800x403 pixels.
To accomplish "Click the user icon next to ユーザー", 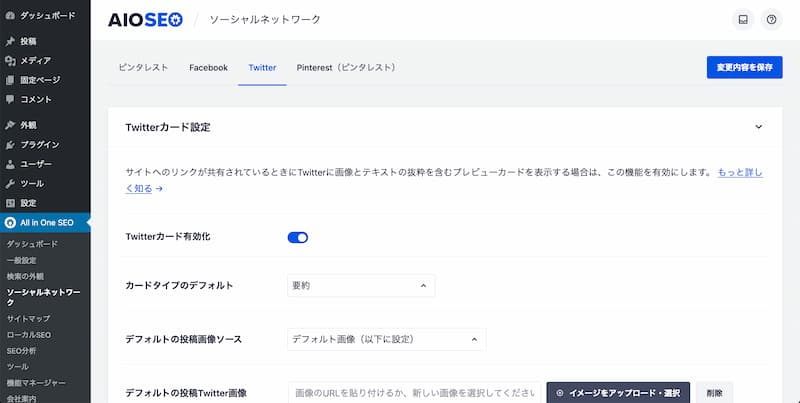I will (x=10, y=164).
